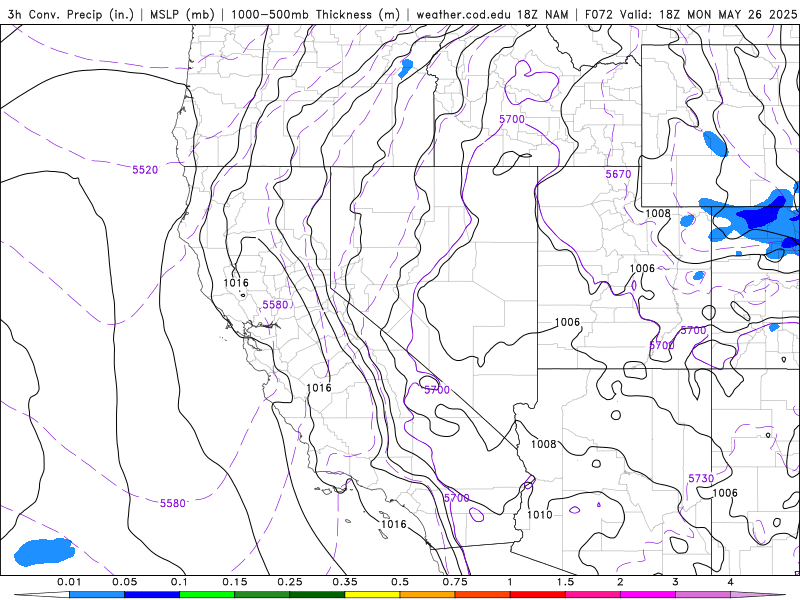Click the purple '5670' thickness label
The width and height of the screenshot is (800, 600).
tap(618, 174)
